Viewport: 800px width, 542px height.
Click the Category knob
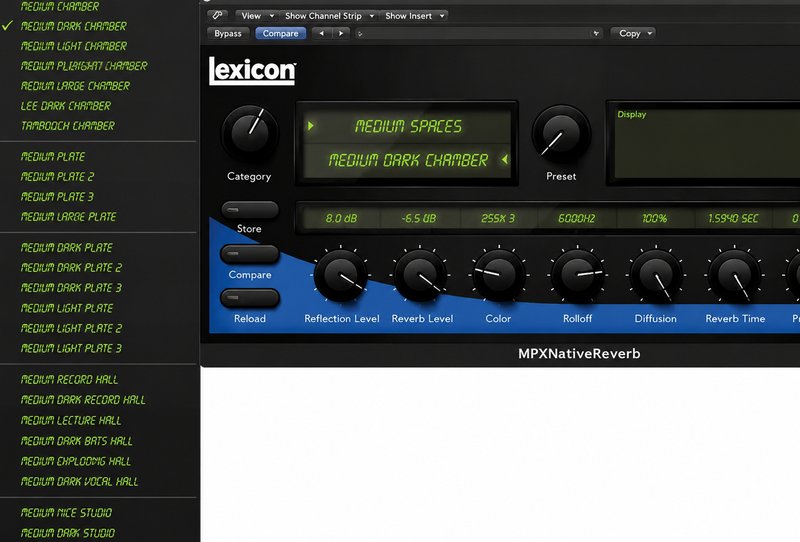click(250, 134)
